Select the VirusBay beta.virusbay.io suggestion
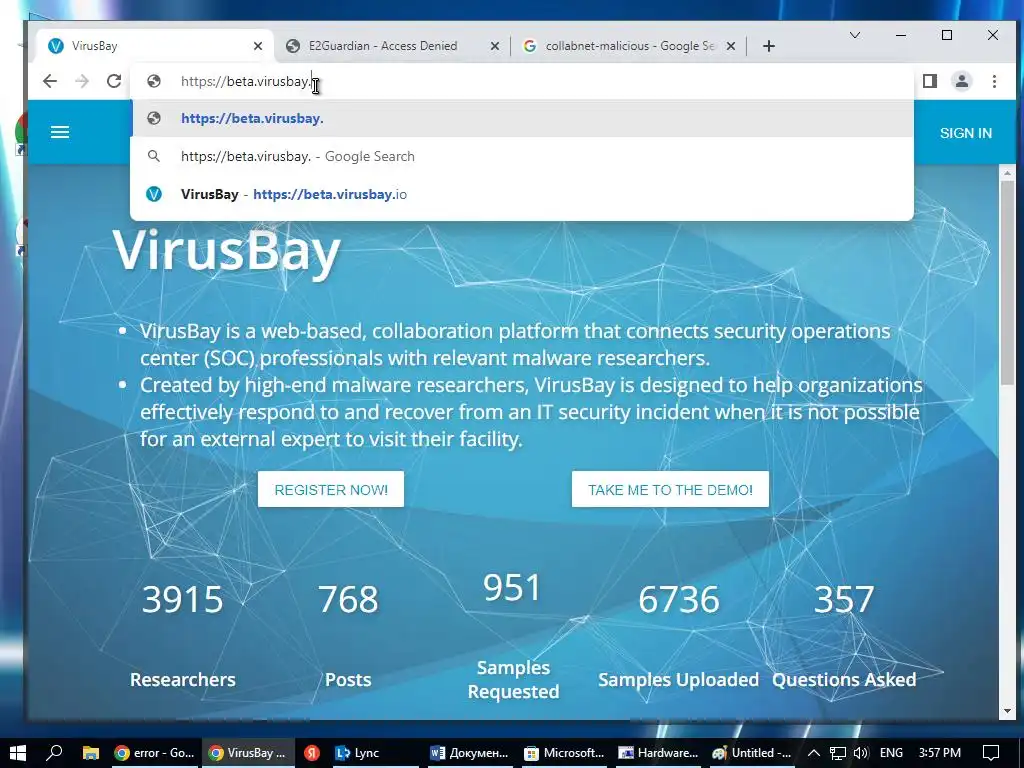This screenshot has height=768, width=1024. pyautogui.click(x=522, y=194)
